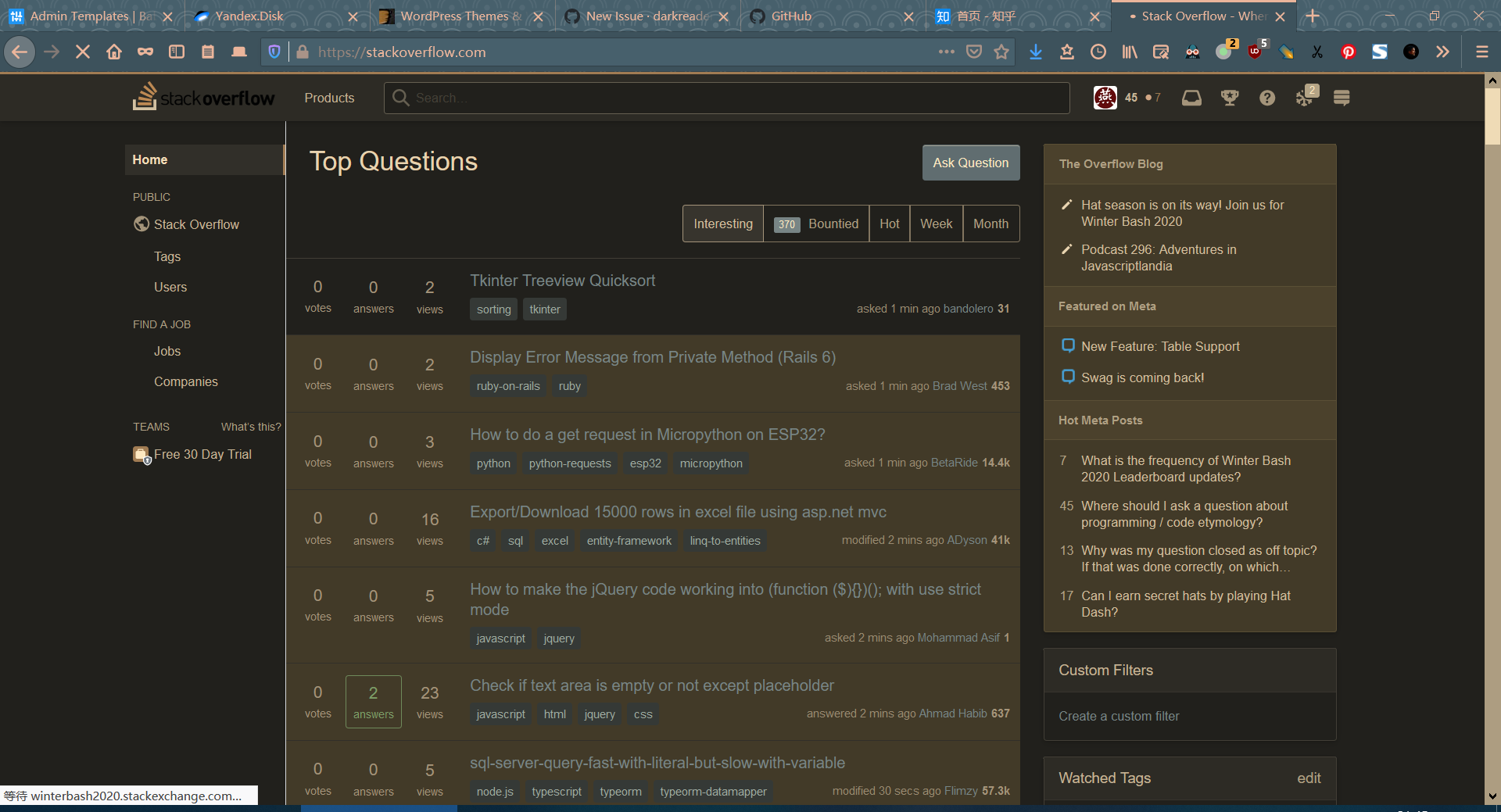Open the Firefox hamburger menu
Viewport: 1501px width, 812px height.
tap(1481, 52)
